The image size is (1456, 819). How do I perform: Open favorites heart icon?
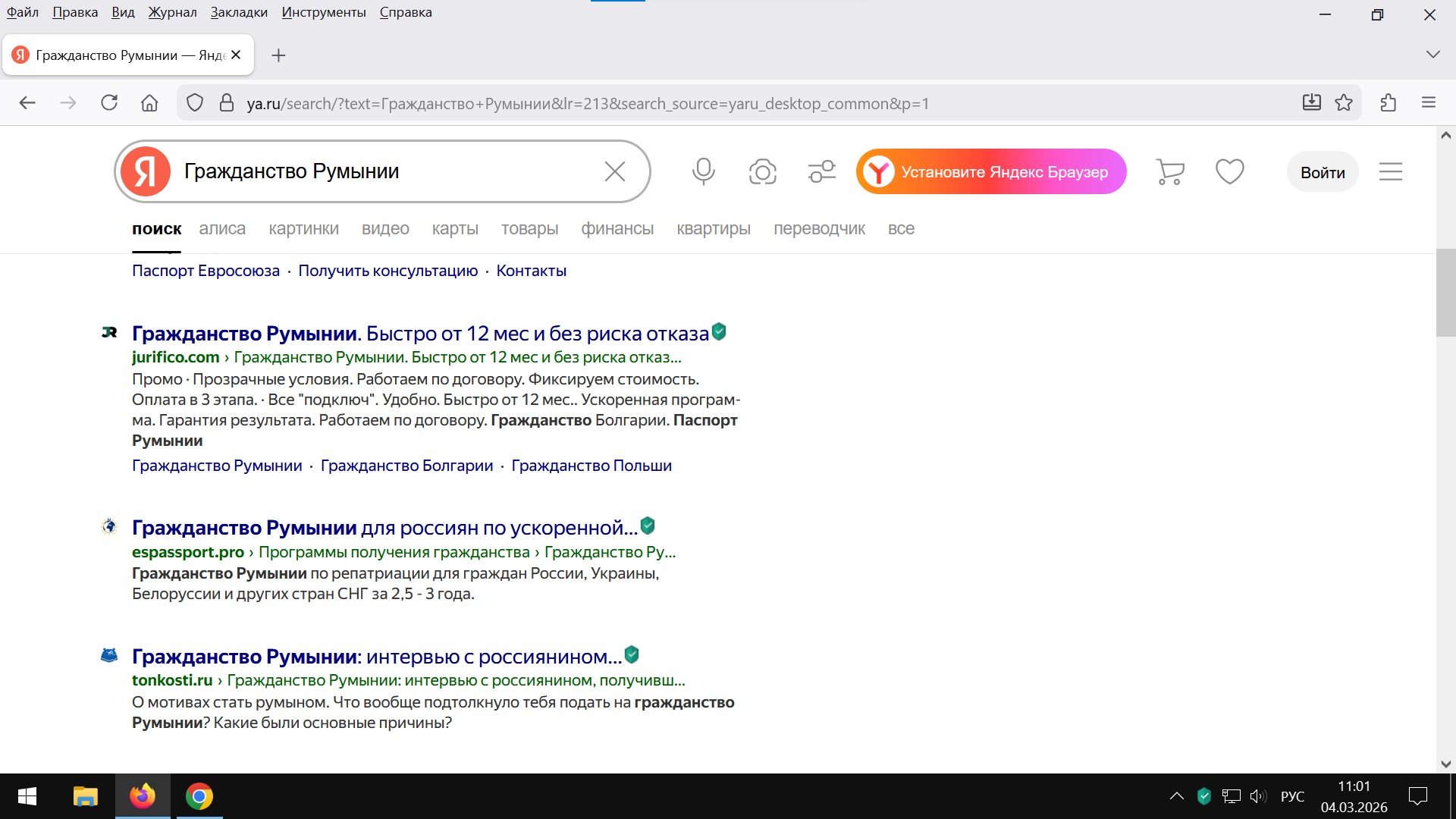click(x=1229, y=171)
